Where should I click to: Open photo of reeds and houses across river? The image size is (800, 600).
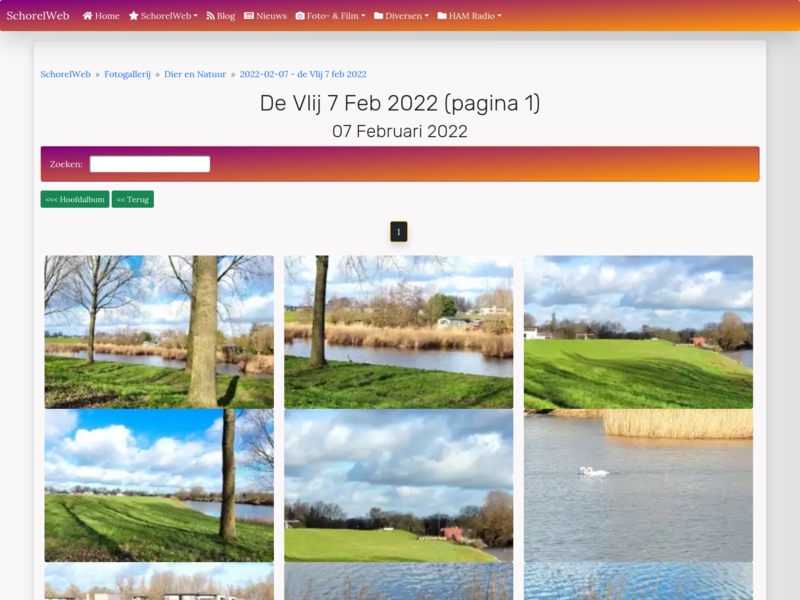tap(398, 332)
